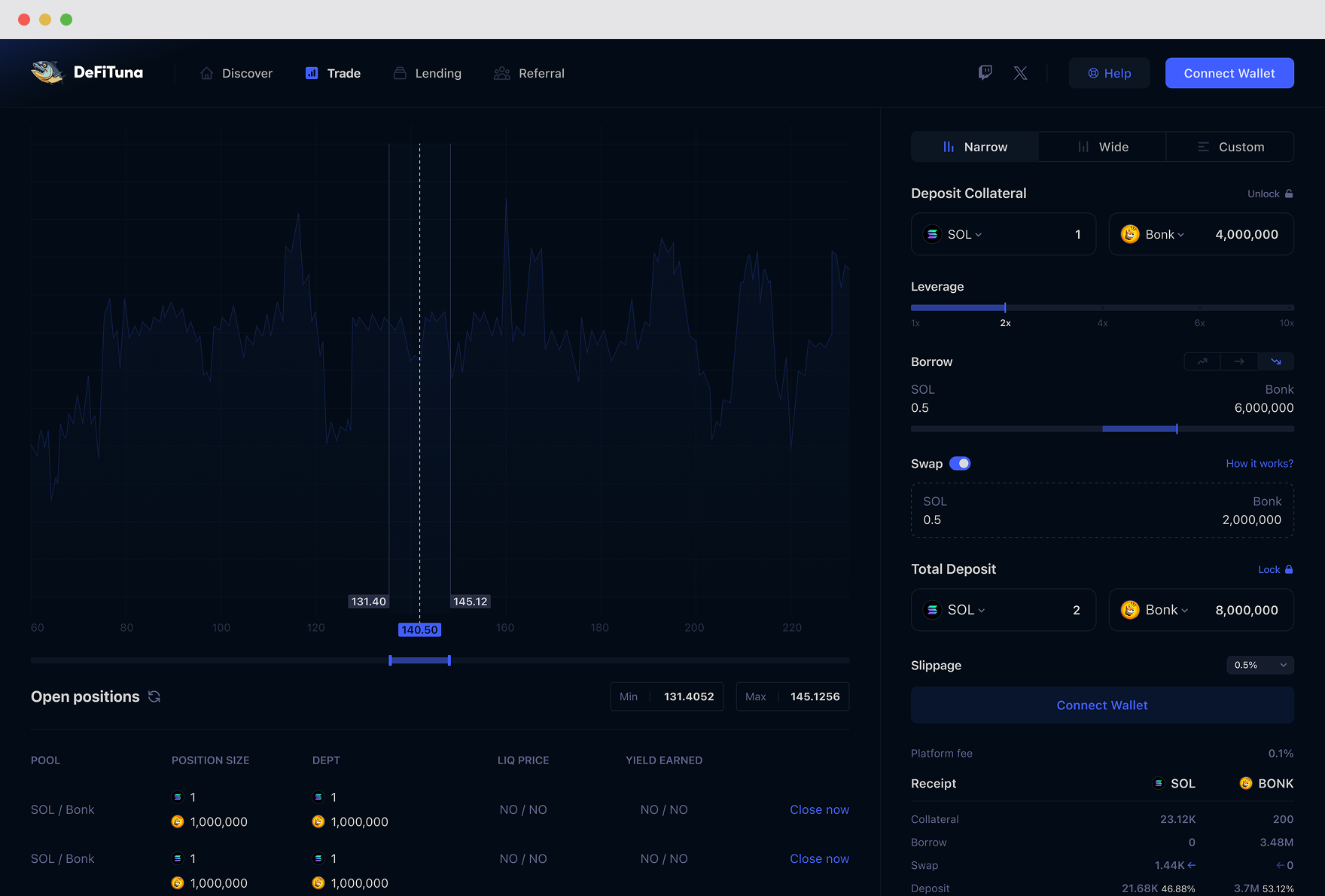1325x896 pixels.
Task: Open the Slippage 0.5% dropdown
Action: tap(1260, 665)
